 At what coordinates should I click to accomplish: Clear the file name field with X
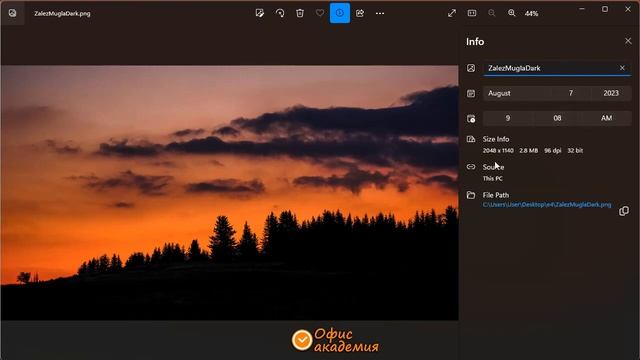pyautogui.click(x=622, y=68)
